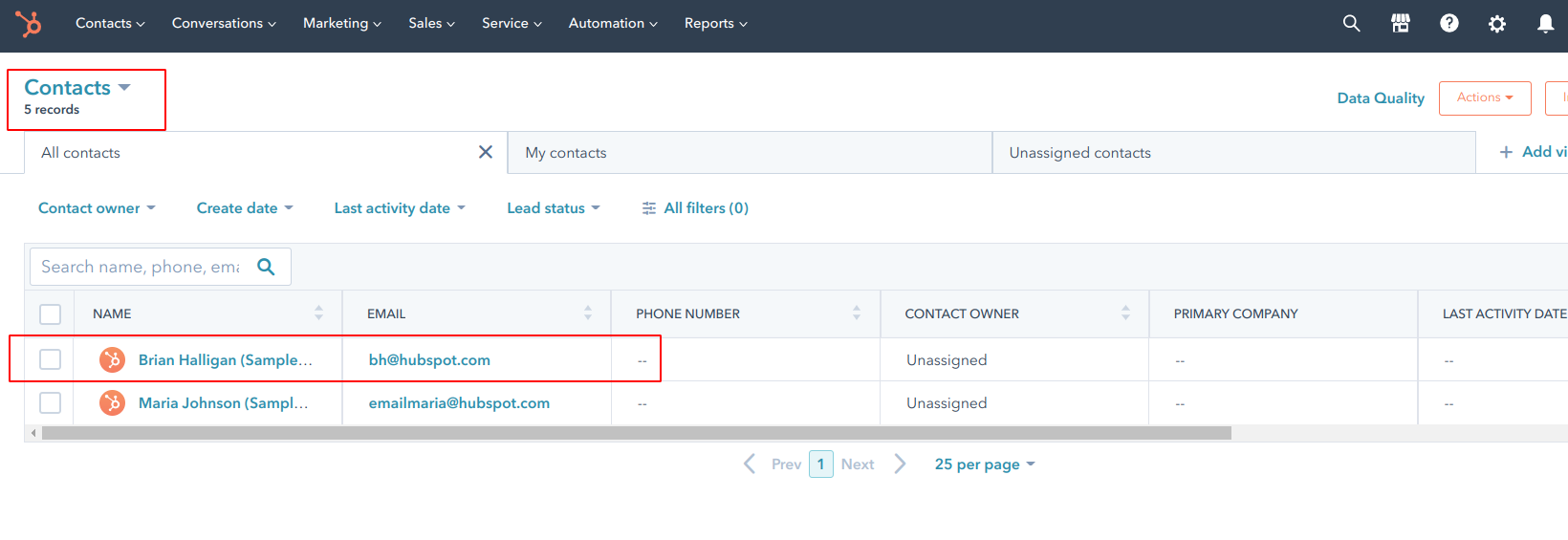Open the Contact owner filter dropdown
This screenshot has height=540, width=1568.
tap(97, 207)
